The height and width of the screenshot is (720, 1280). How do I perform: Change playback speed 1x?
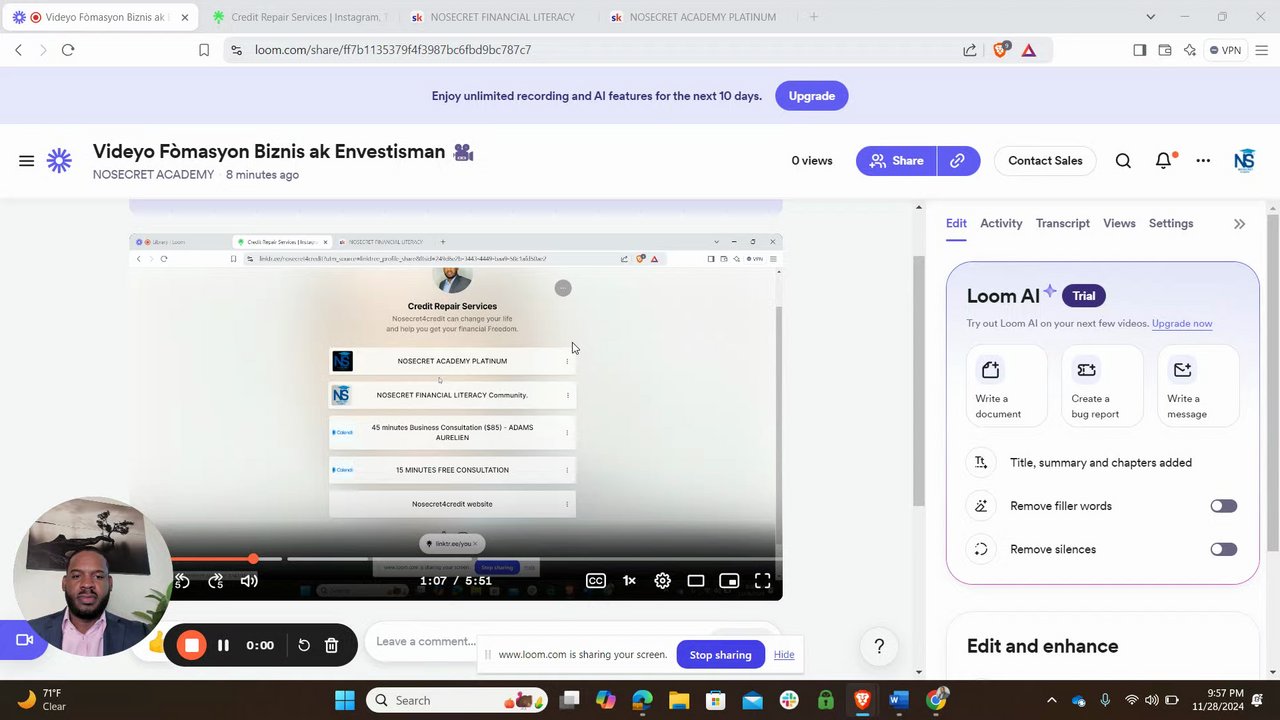pos(629,581)
